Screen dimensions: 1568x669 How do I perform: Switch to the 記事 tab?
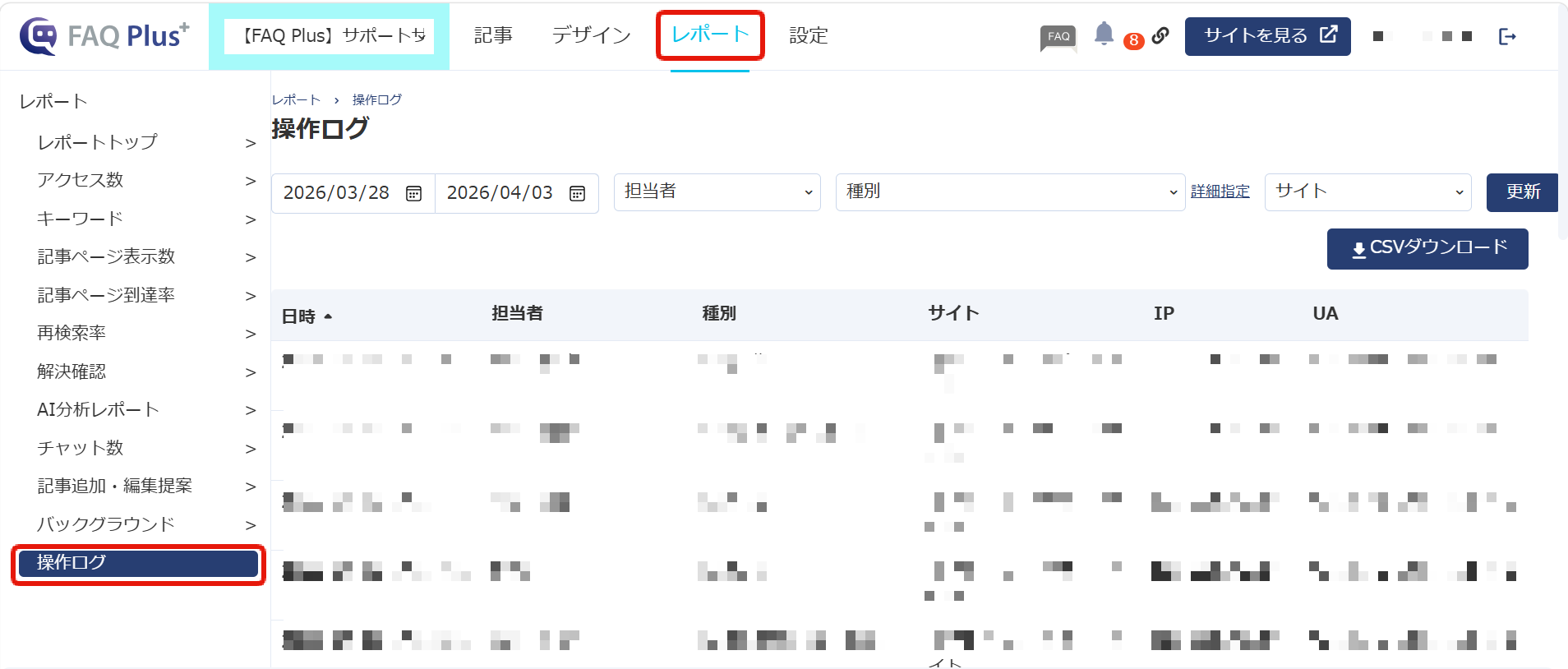493,35
